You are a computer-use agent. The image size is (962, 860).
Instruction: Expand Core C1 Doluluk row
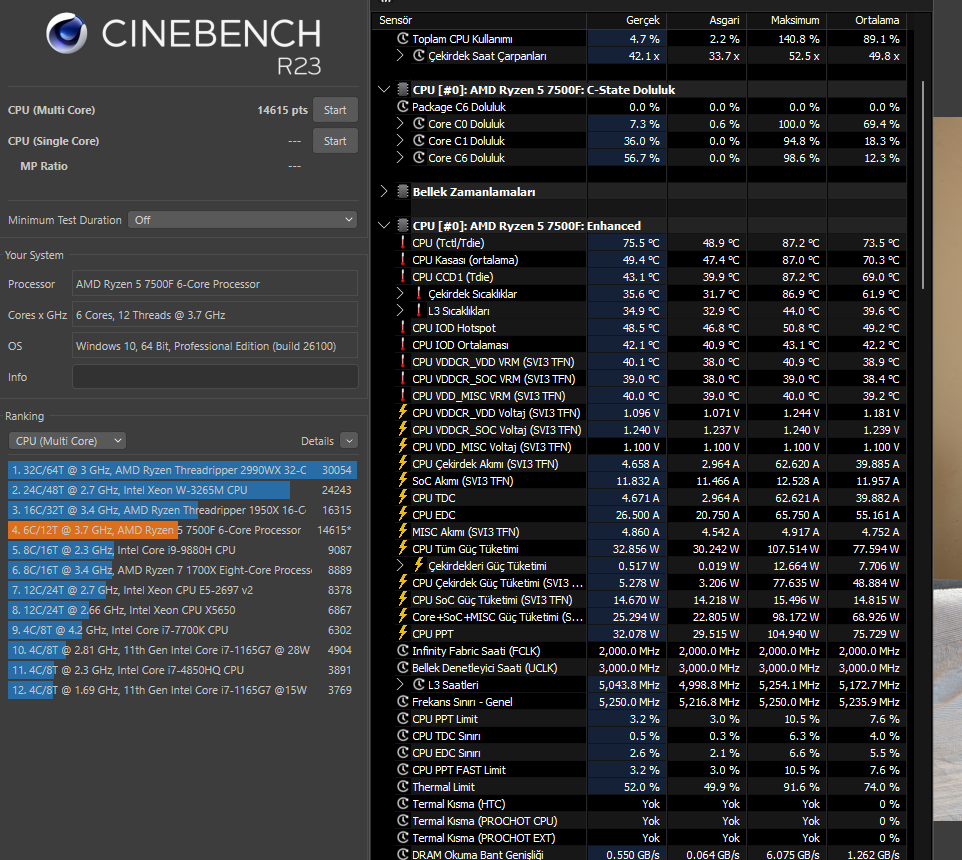(x=400, y=141)
